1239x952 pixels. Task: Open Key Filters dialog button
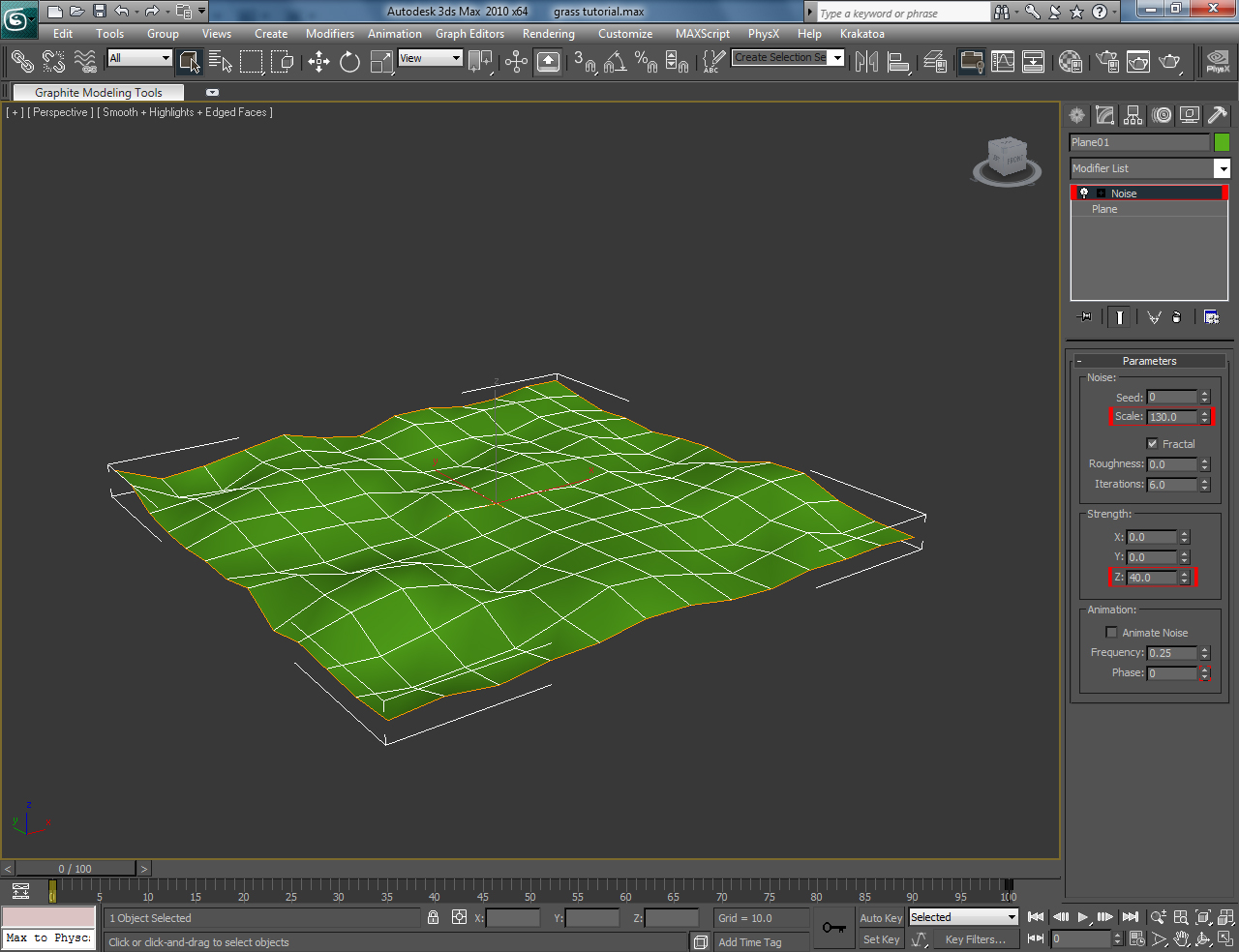975,939
